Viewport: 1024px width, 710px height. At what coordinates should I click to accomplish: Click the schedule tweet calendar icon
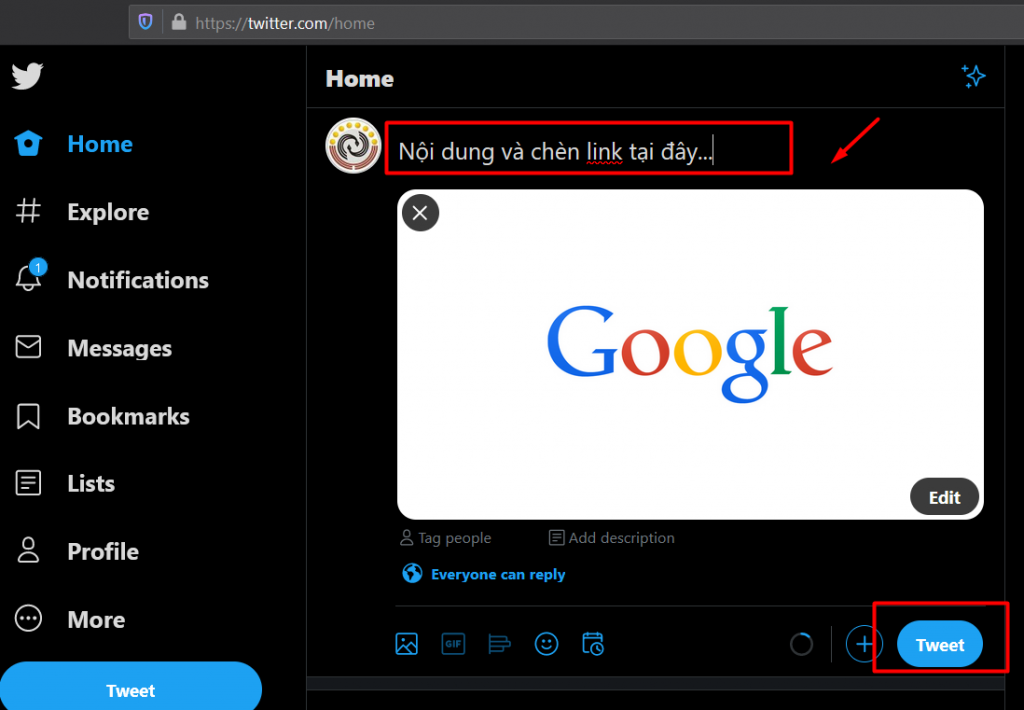593,644
